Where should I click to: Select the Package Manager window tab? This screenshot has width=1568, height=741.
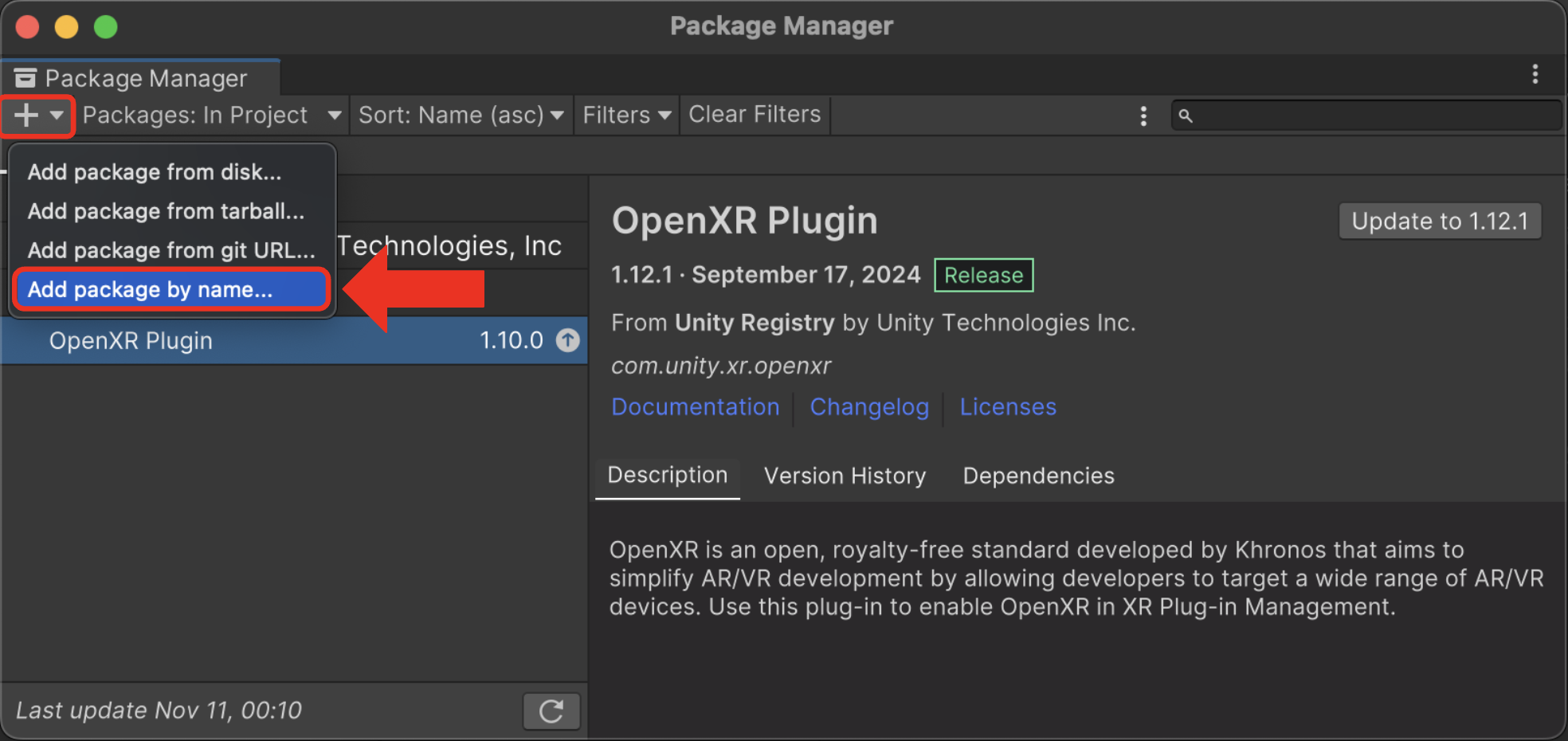coord(140,78)
